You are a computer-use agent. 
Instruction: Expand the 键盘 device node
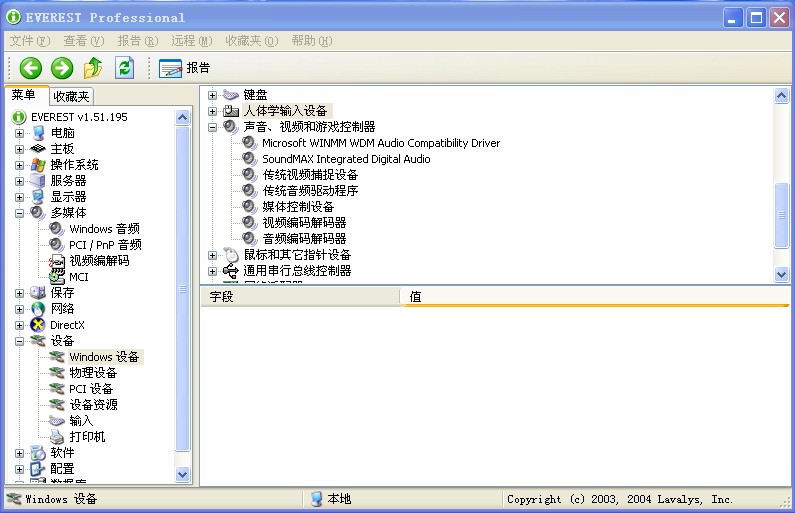coord(212,95)
